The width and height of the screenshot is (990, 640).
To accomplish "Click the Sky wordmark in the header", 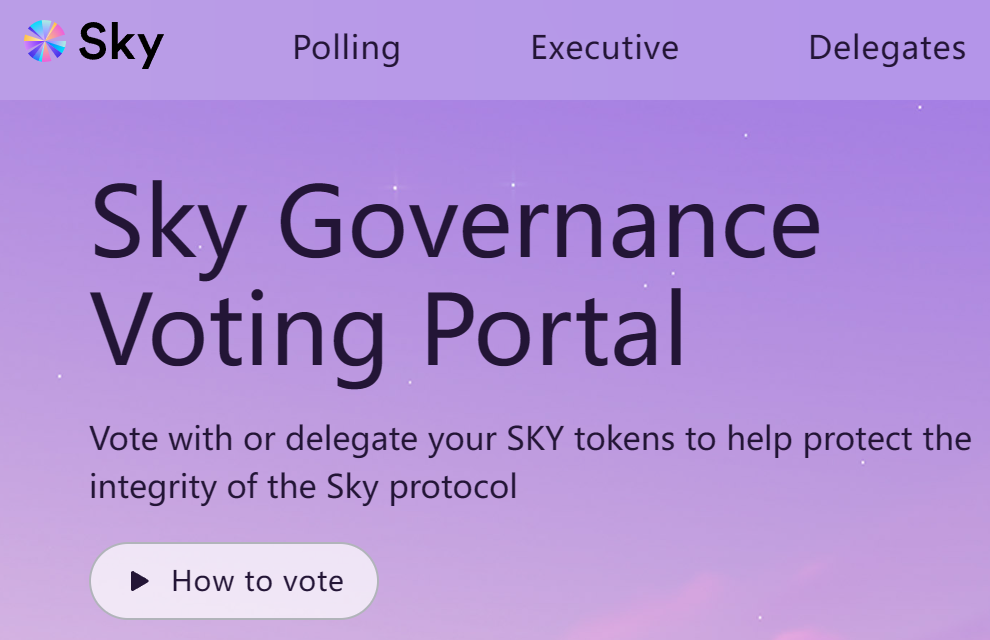I will (x=121, y=45).
